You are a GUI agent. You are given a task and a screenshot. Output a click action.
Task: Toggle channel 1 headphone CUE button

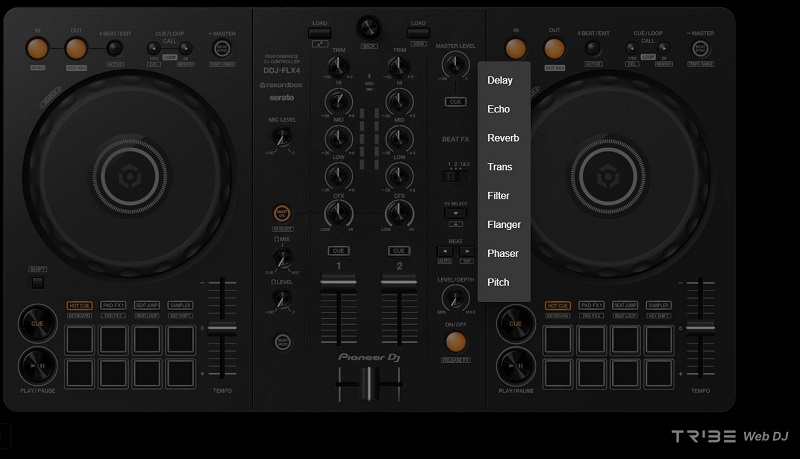click(338, 251)
